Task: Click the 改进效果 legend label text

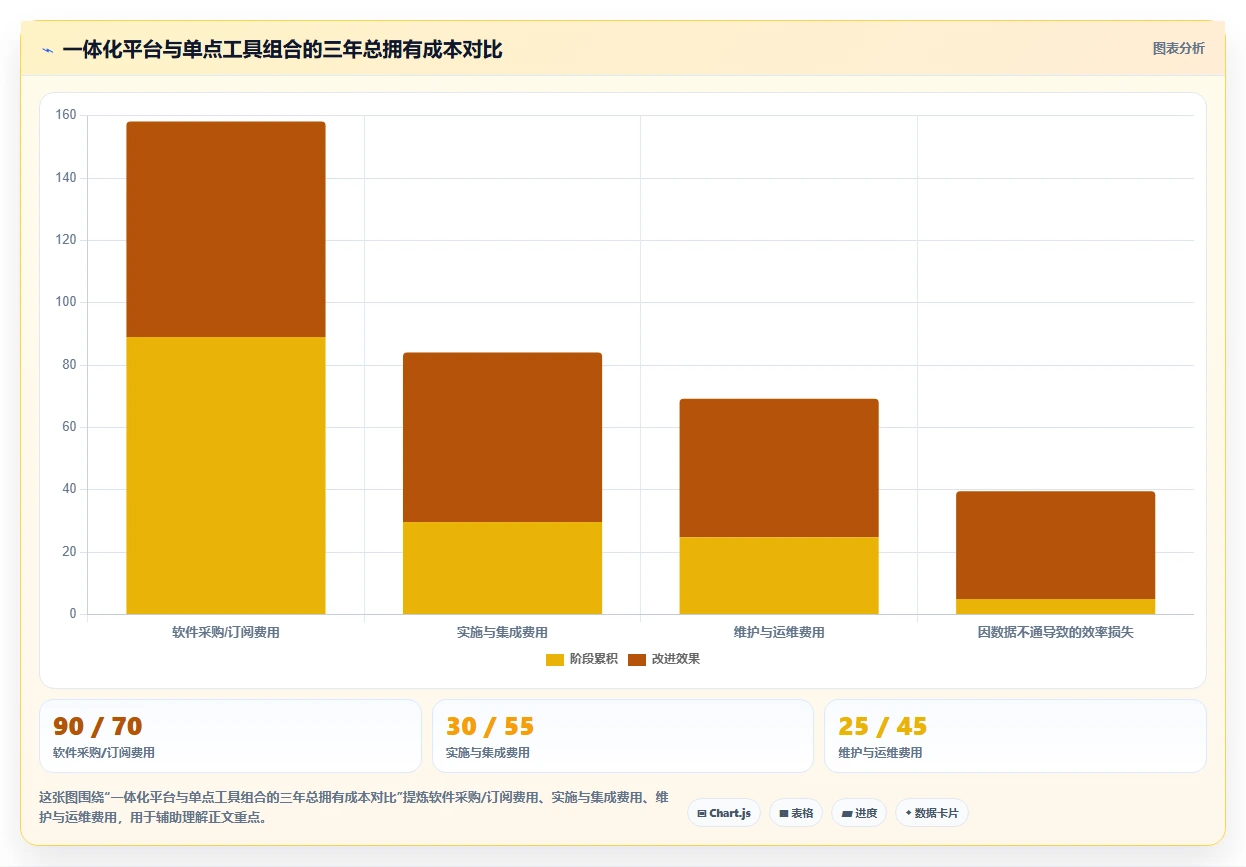Action: tap(676, 659)
